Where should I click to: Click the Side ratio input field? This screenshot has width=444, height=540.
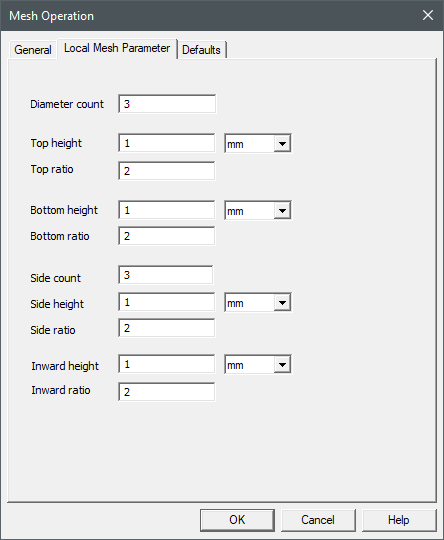[x=167, y=328]
